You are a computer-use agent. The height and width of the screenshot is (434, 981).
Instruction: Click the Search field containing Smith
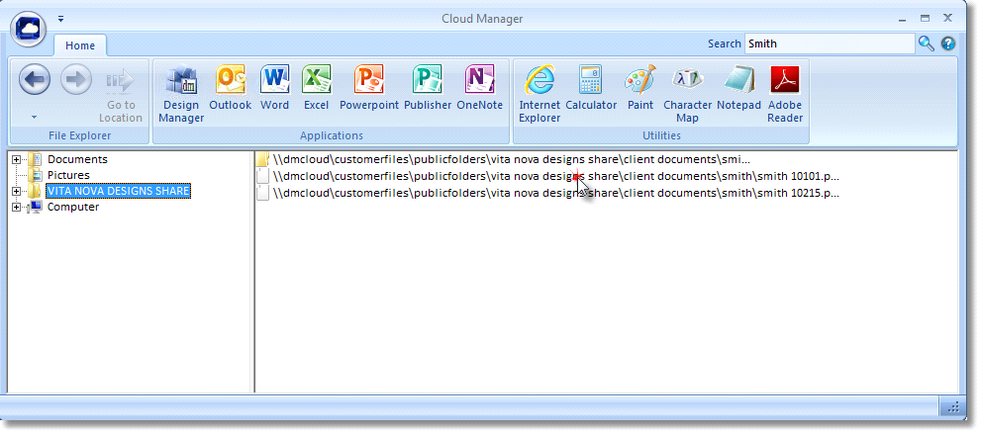pos(829,44)
